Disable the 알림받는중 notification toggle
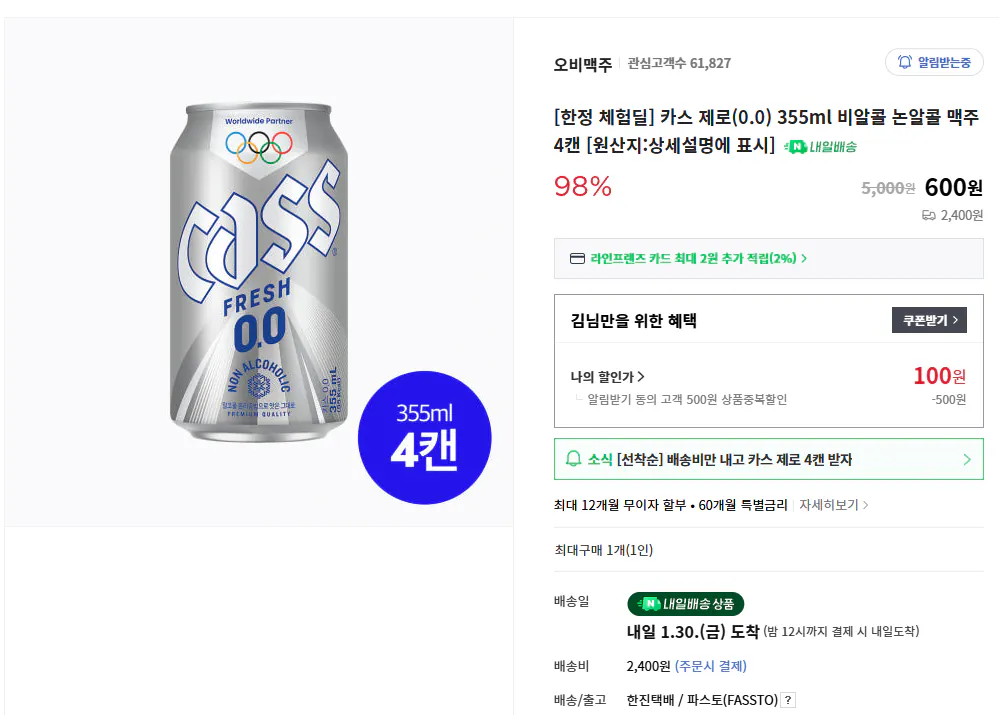999x715 pixels. tap(934, 61)
